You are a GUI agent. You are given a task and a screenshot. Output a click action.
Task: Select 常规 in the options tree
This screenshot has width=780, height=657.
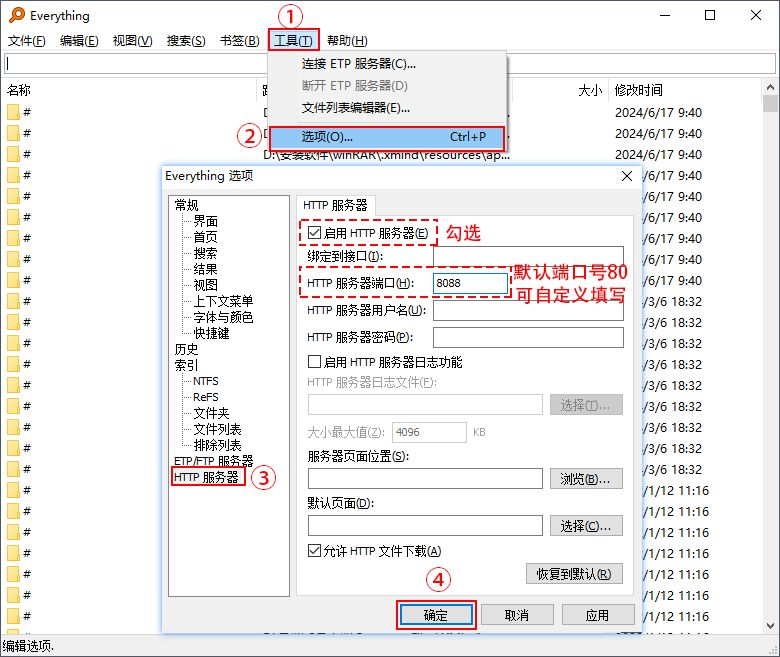tap(187, 205)
